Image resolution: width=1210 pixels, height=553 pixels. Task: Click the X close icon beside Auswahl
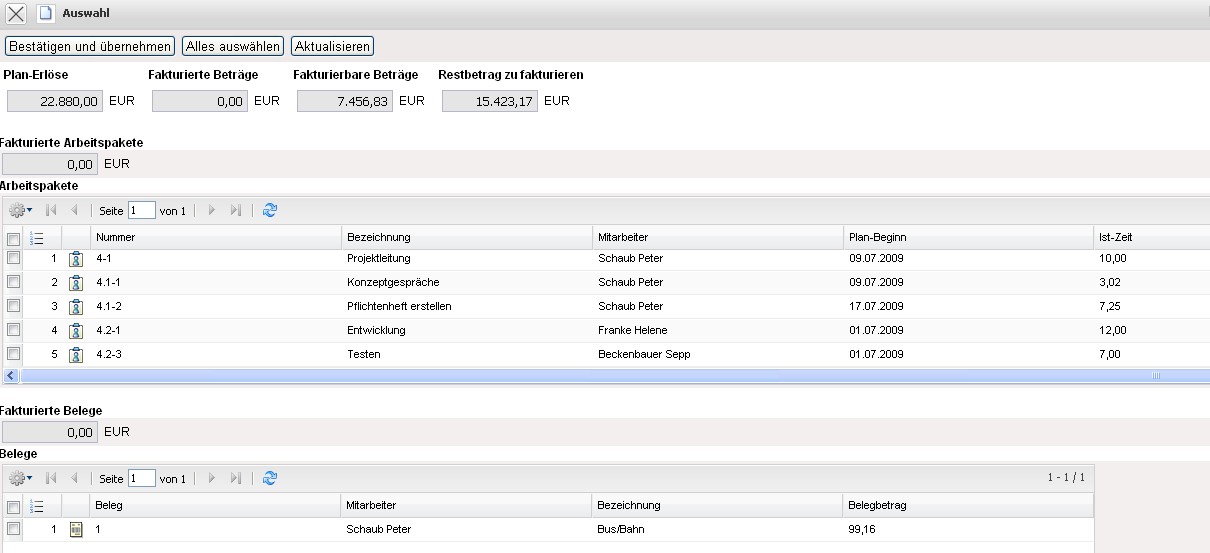[x=17, y=14]
